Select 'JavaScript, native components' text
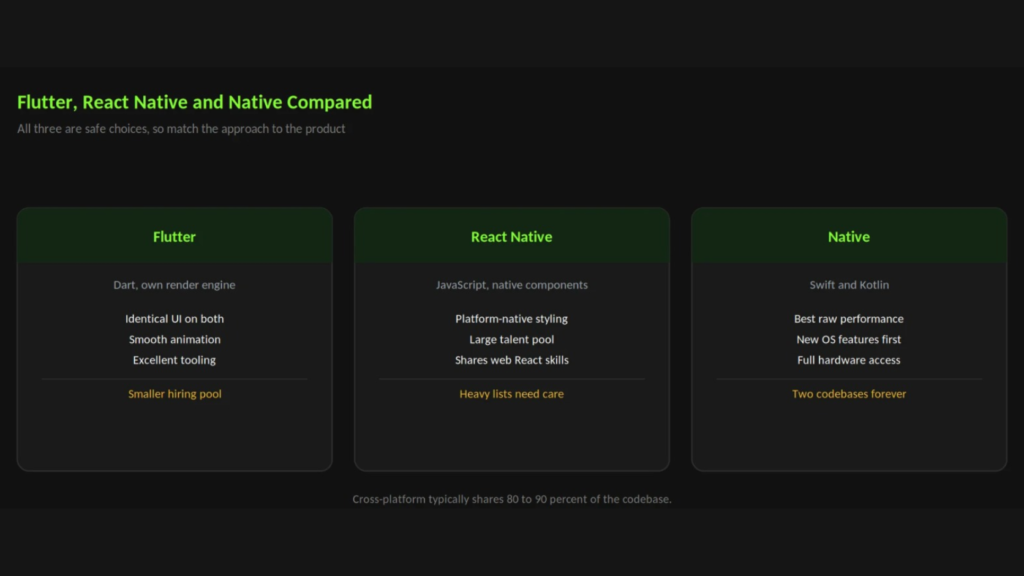 coord(511,285)
